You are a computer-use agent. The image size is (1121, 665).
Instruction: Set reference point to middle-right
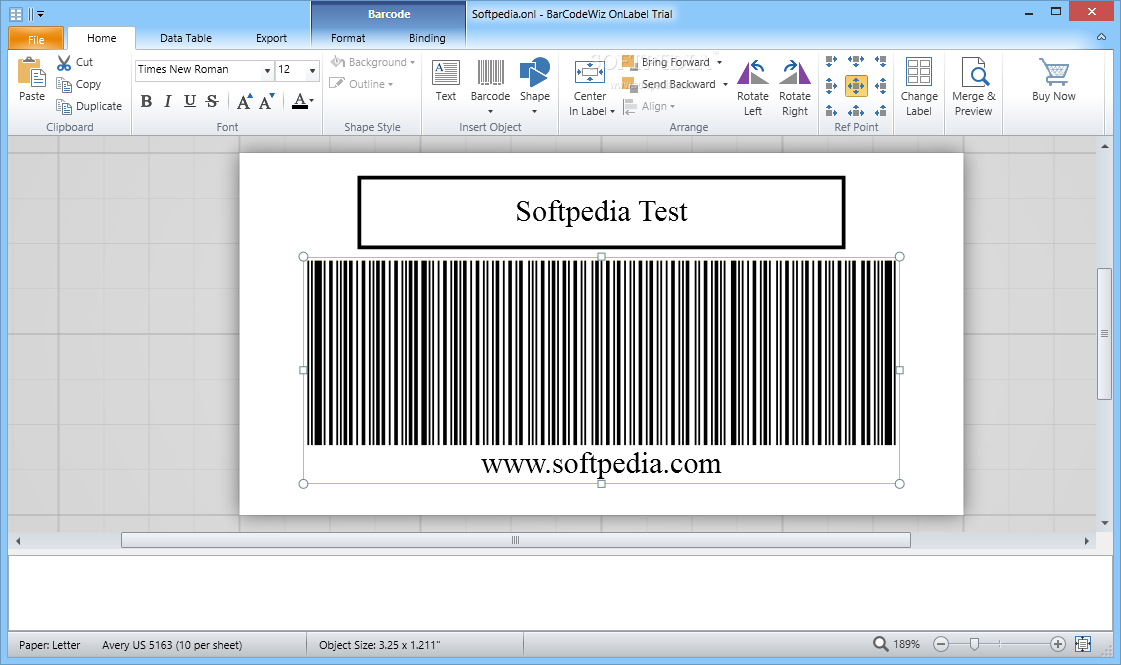pos(881,87)
